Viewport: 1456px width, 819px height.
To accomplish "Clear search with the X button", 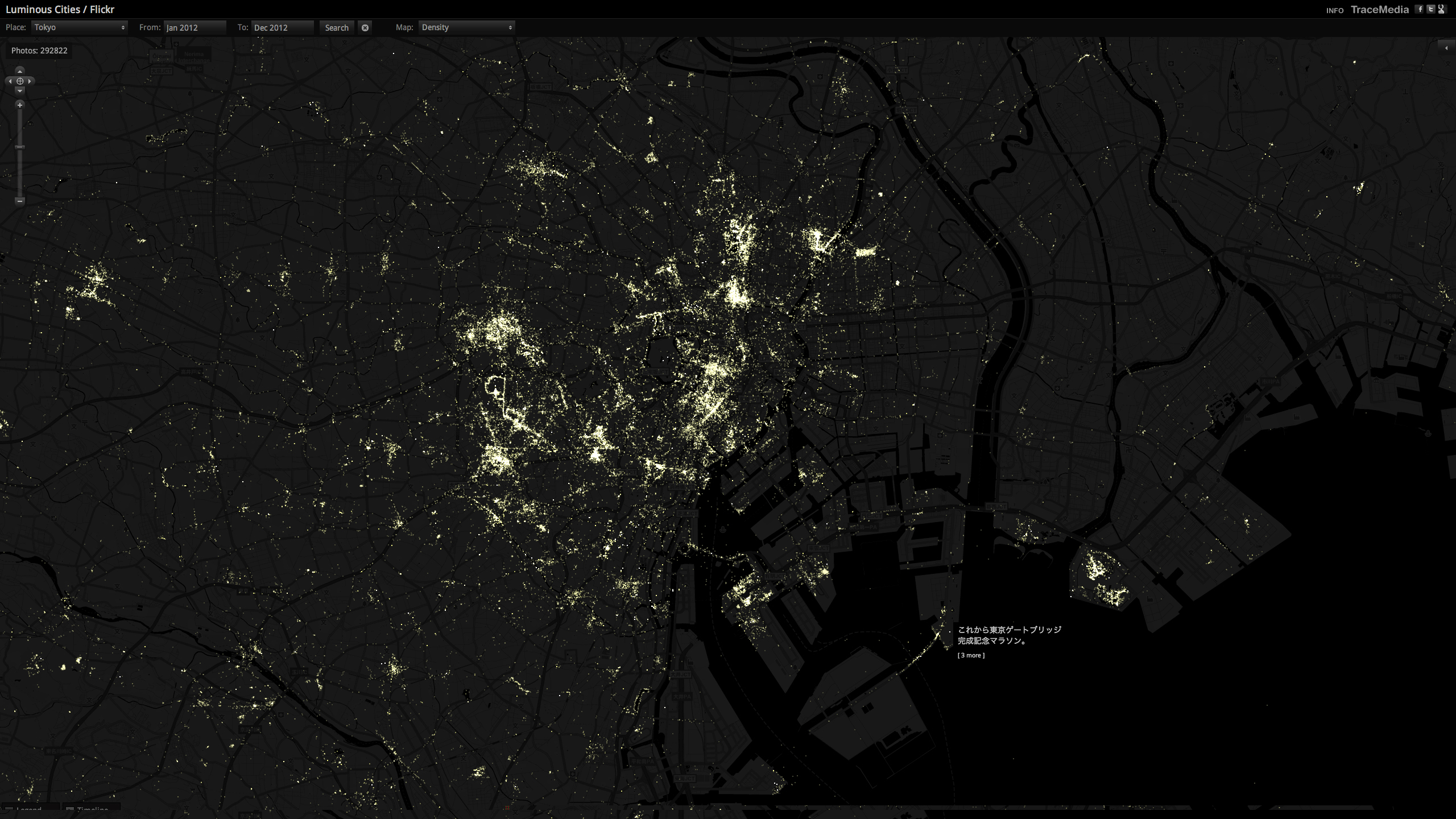I will [x=365, y=27].
